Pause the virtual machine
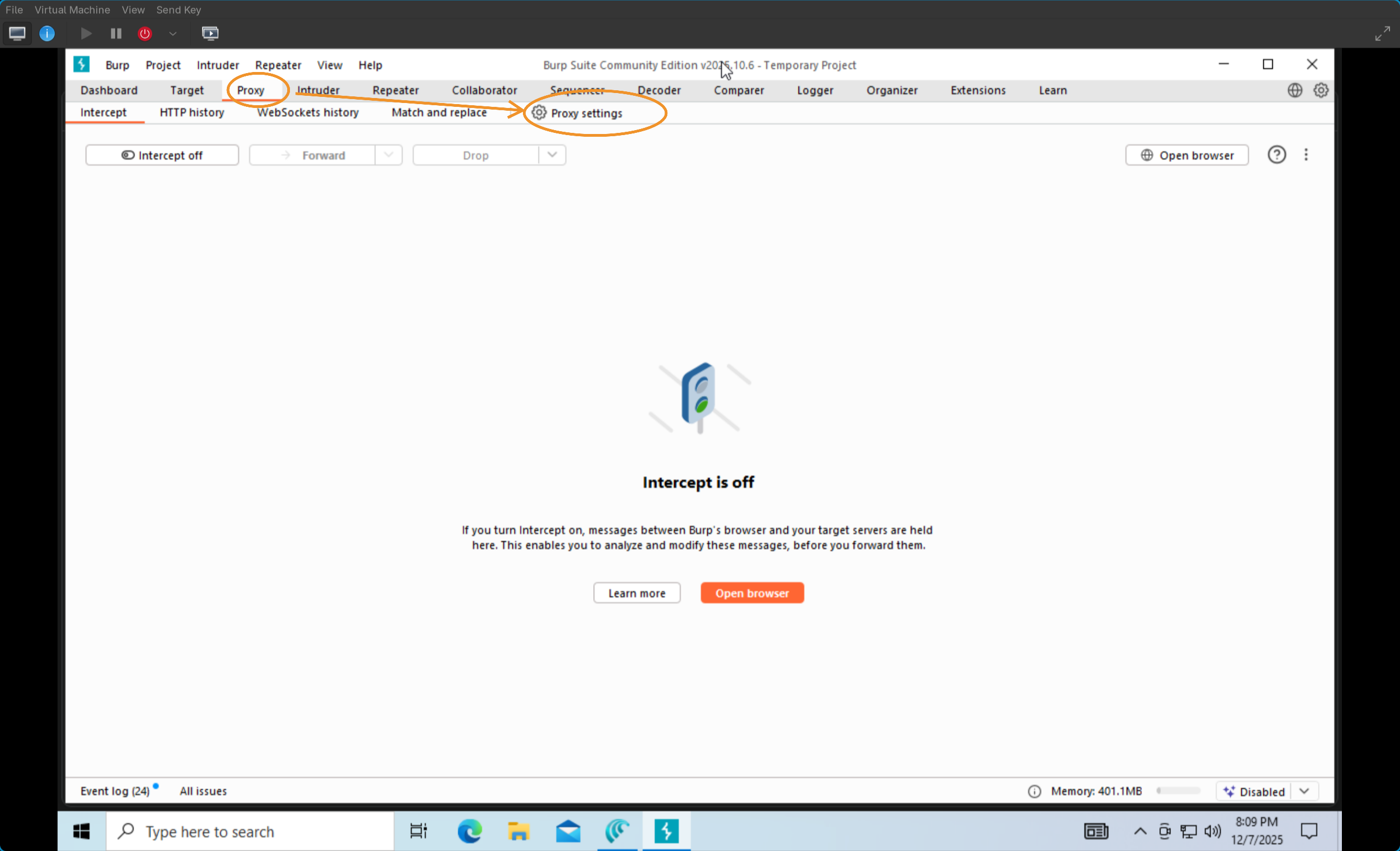This screenshot has height=851, width=1400. [116, 34]
